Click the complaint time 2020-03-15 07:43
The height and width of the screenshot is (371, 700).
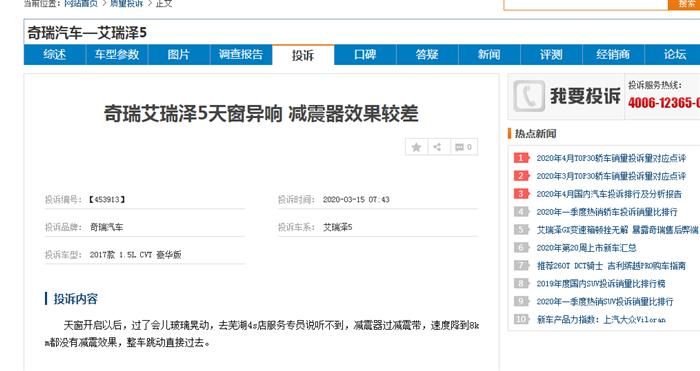click(356, 200)
